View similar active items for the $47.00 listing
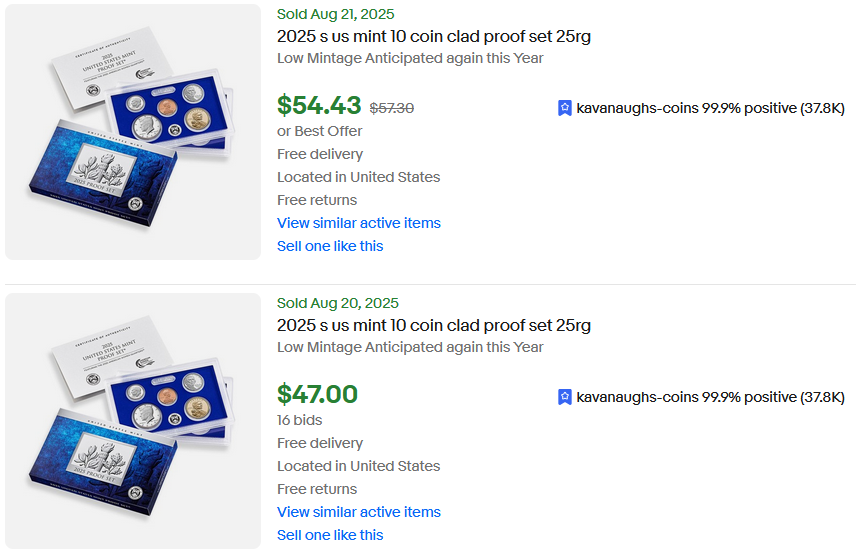The height and width of the screenshot is (551, 856). [x=358, y=512]
